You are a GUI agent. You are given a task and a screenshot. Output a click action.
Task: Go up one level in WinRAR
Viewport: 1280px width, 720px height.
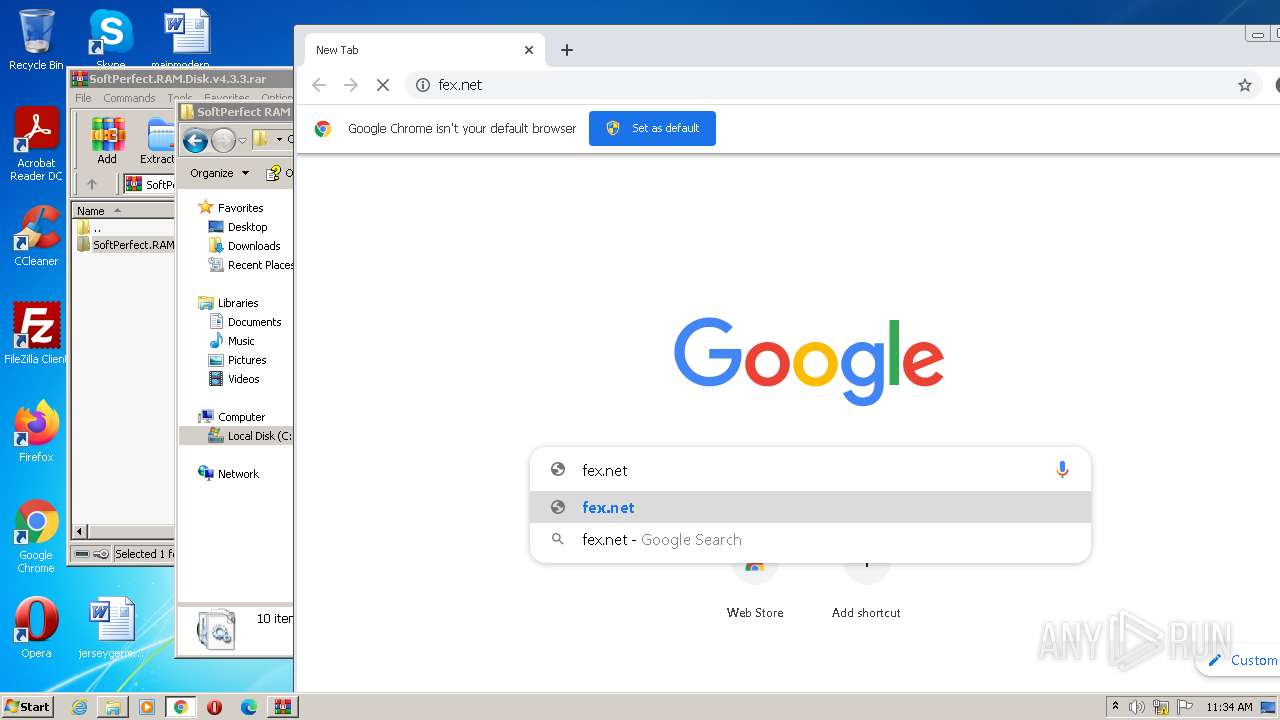92,184
